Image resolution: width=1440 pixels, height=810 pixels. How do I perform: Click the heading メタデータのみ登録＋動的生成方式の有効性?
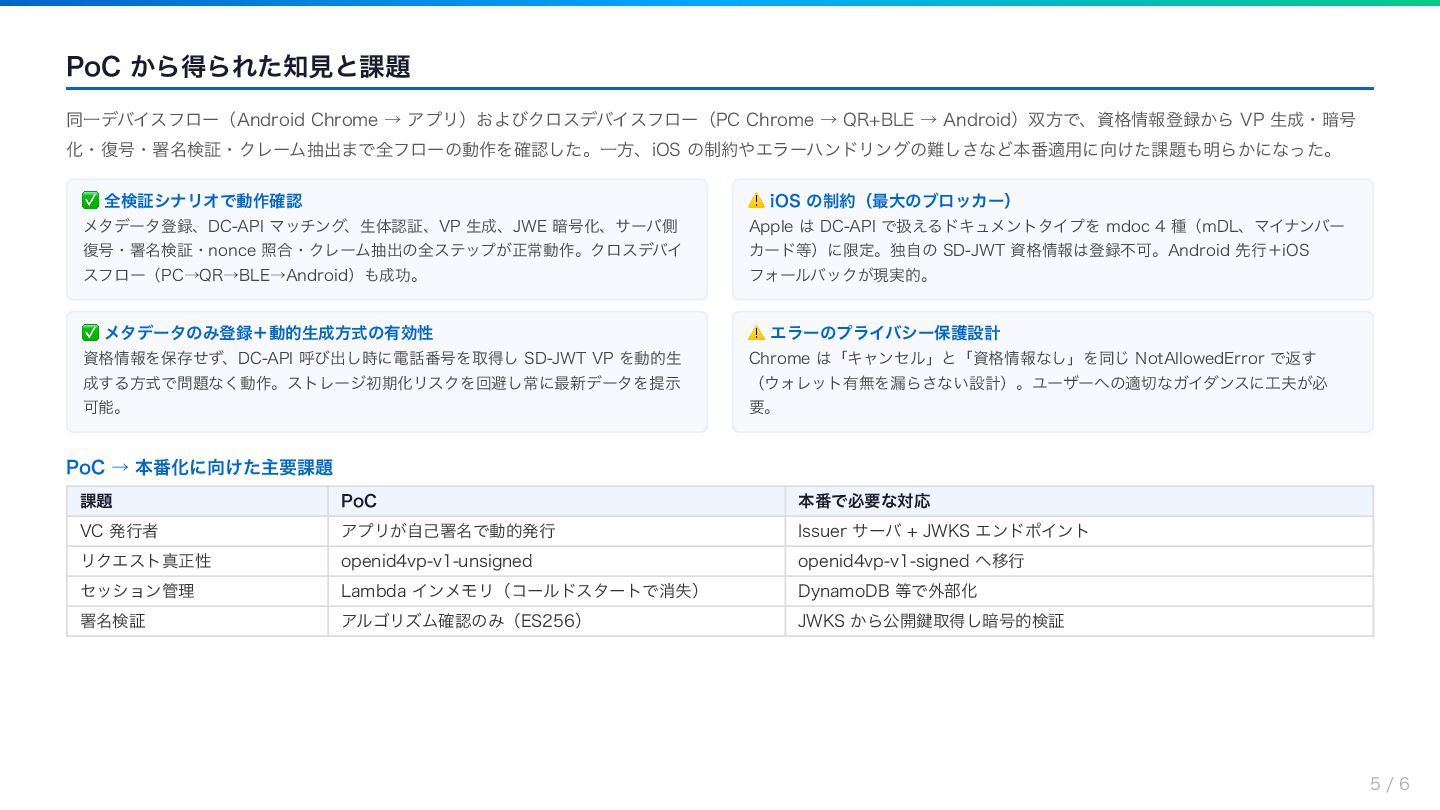268,332
